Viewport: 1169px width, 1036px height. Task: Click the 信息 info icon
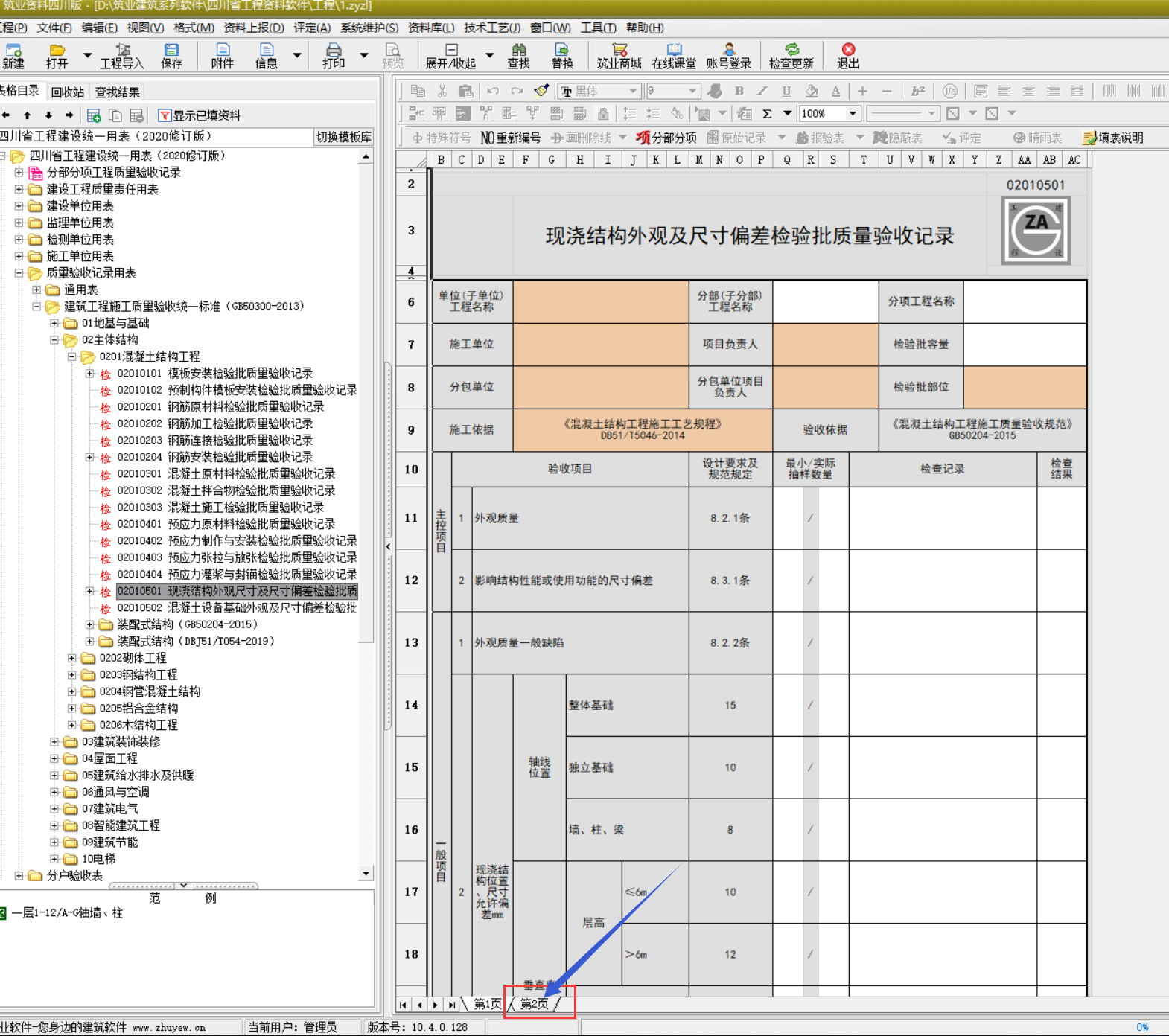266,56
